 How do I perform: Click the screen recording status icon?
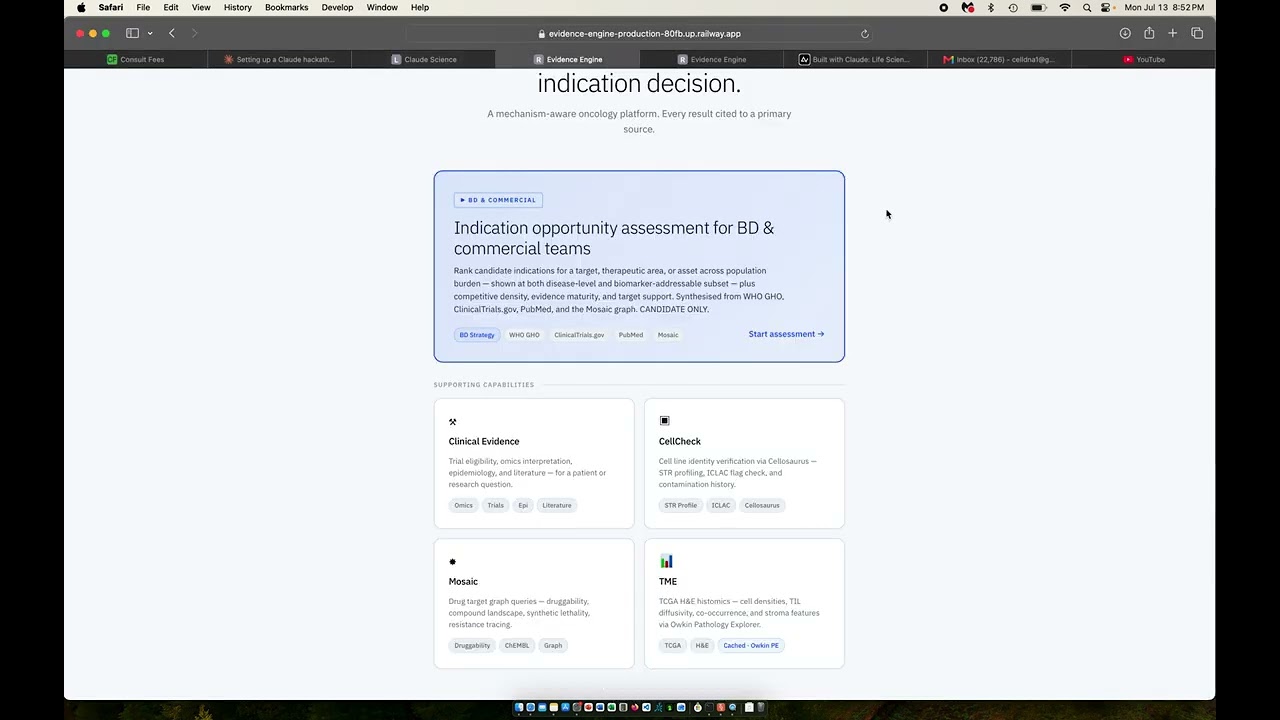coord(943,8)
